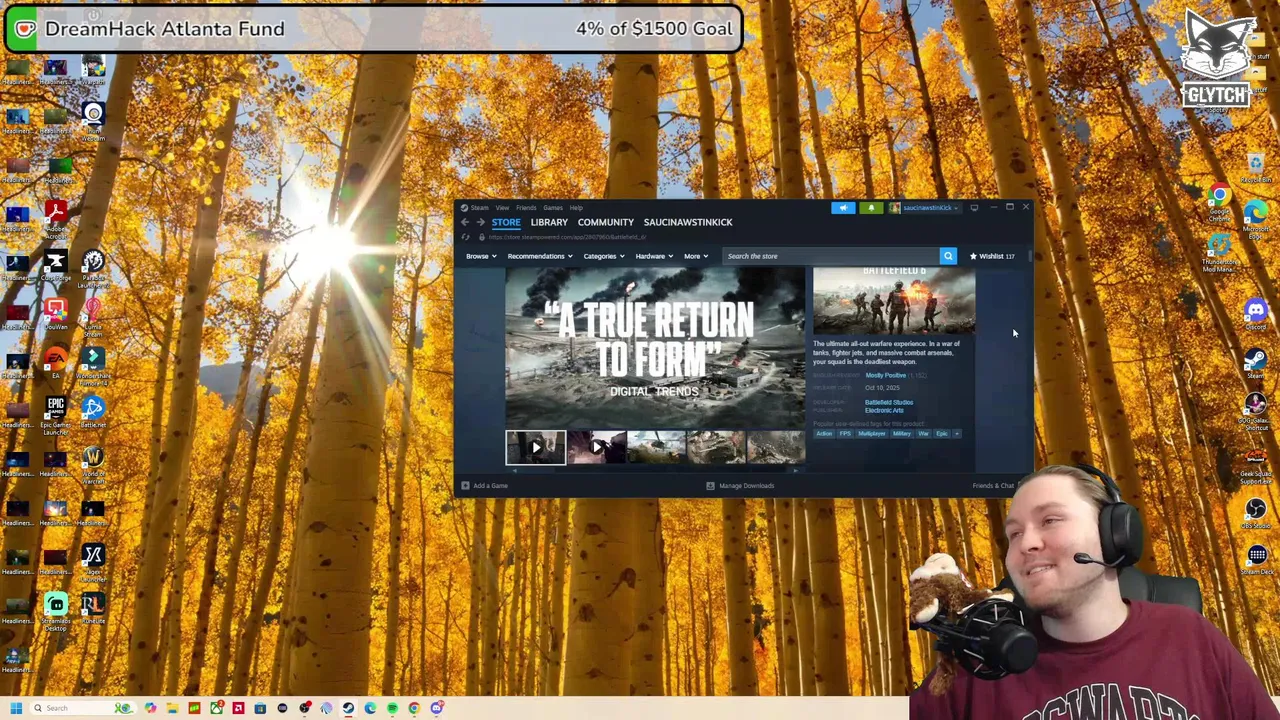Launch the EA app desktop icon
Image resolution: width=1280 pixels, height=720 pixels.
55,358
